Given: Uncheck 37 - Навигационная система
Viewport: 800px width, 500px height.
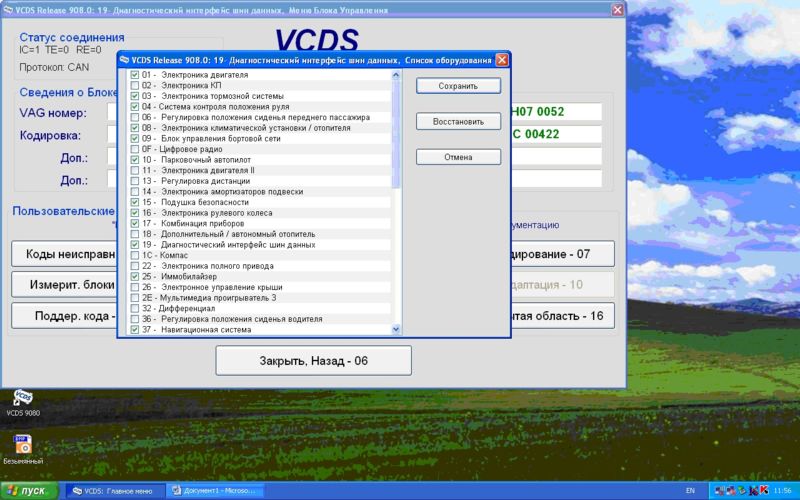Looking at the screenshot, I should point(135,330).
